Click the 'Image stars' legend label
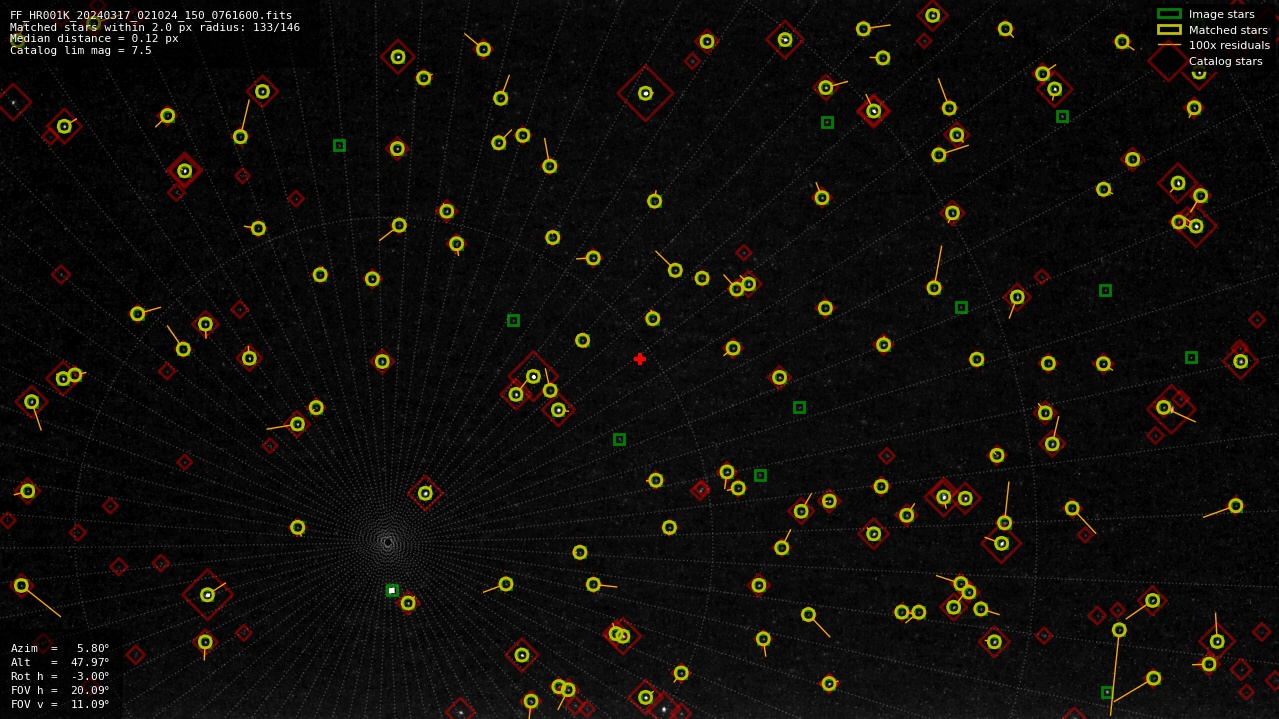The height and width of the screenshot is (719, 1279). (1221, 14)
